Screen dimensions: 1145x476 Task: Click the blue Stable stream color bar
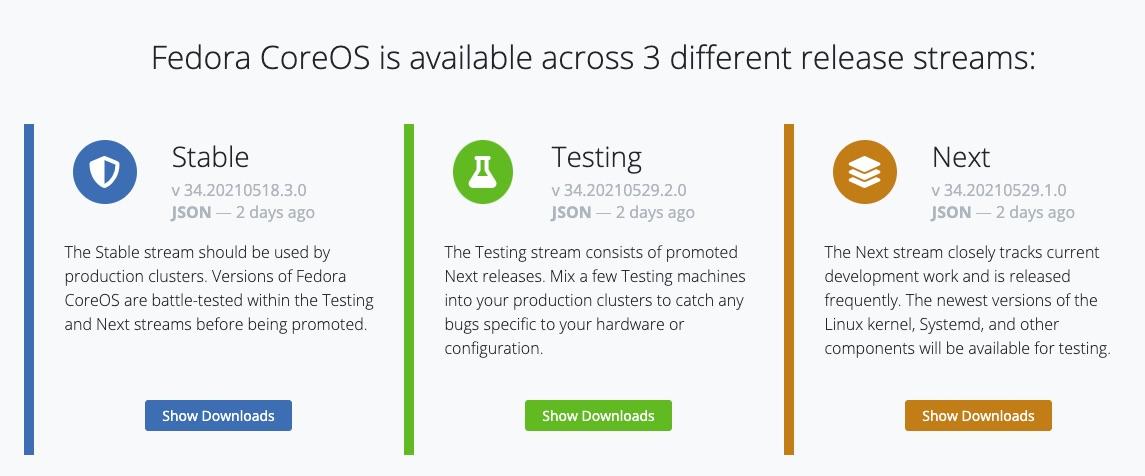(29, 289)
